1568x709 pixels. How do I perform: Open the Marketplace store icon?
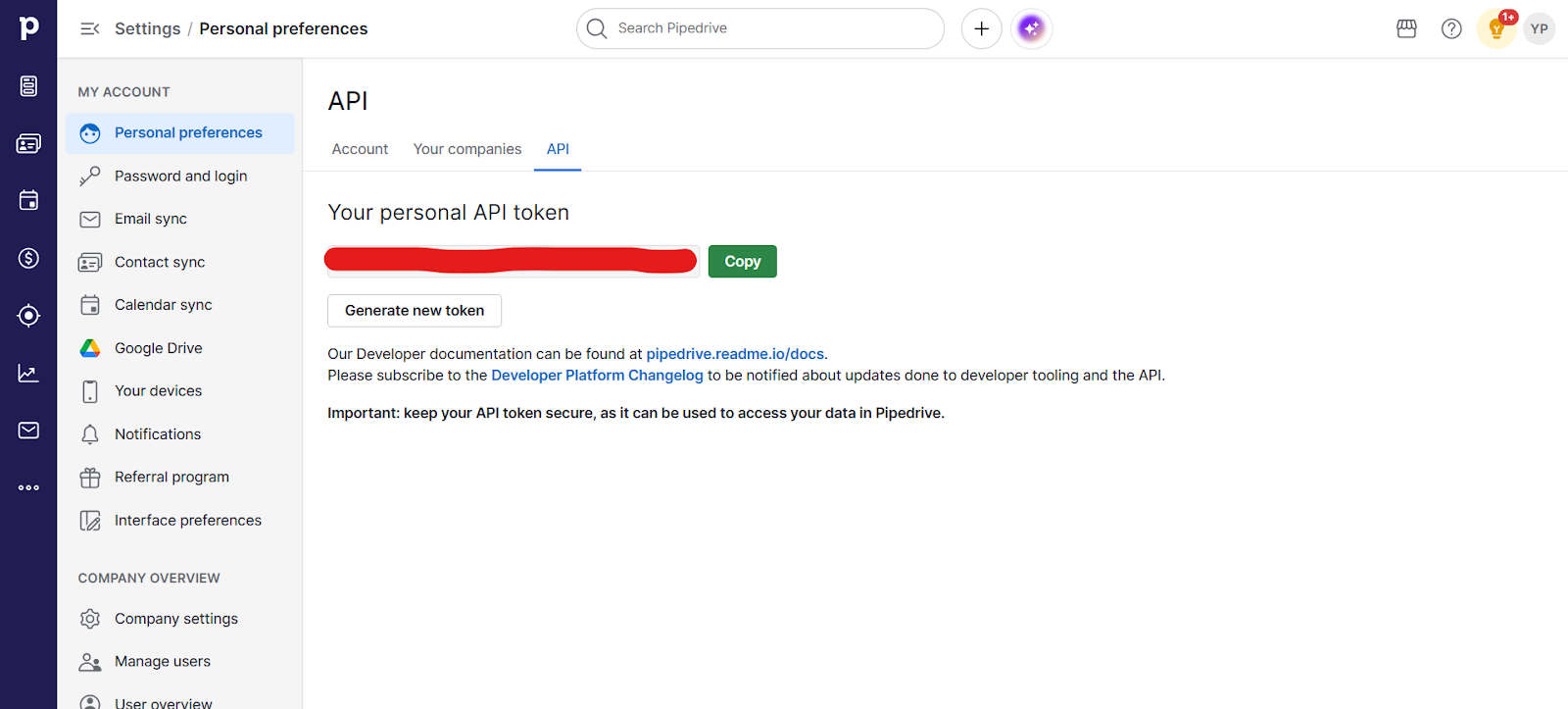click(x=1406, y=28)
